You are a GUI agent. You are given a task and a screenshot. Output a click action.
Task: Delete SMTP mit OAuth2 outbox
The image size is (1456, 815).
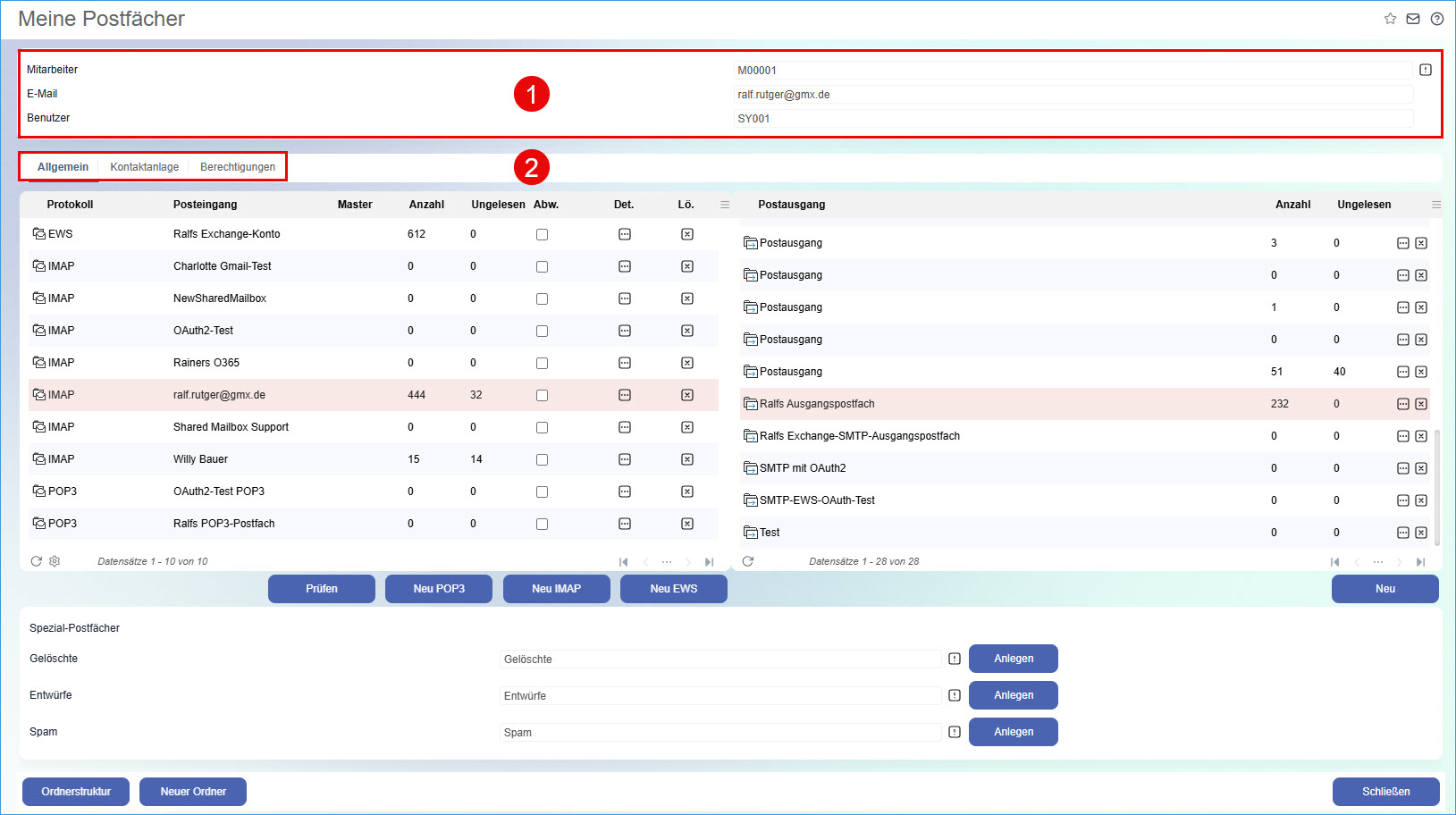coord(1421,468)
